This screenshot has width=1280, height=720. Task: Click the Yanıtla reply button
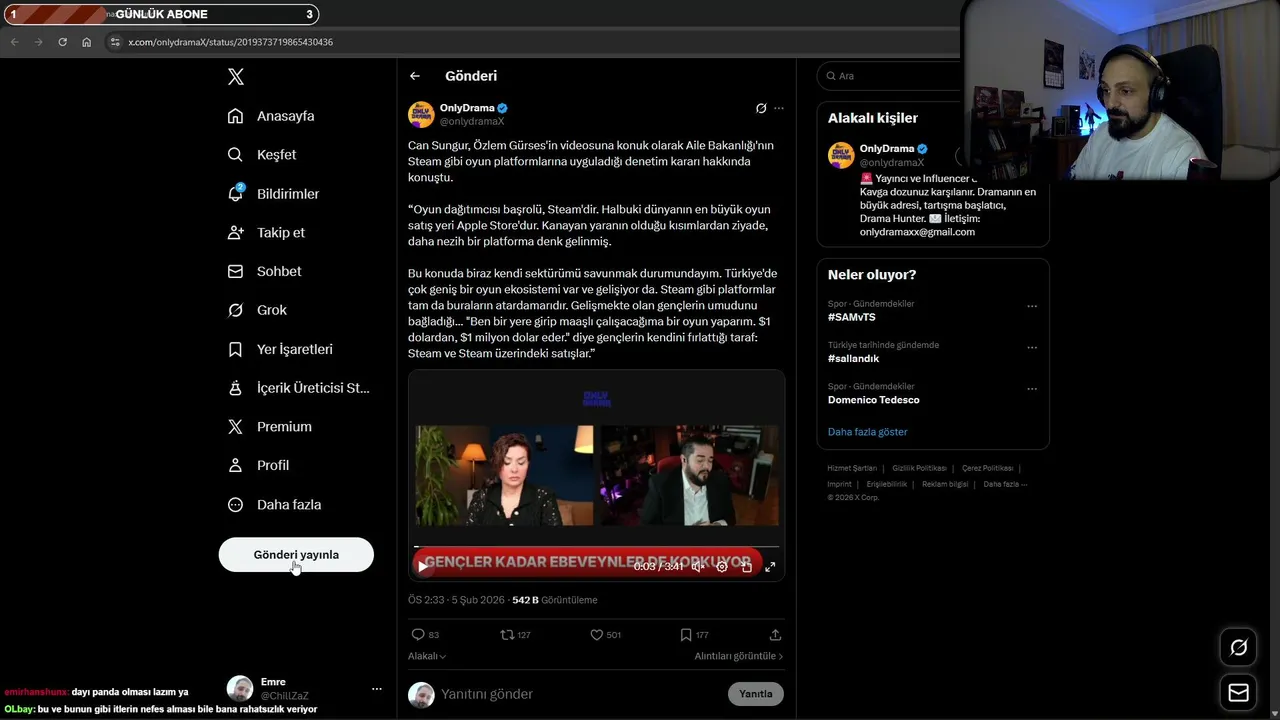click(756, 694)
